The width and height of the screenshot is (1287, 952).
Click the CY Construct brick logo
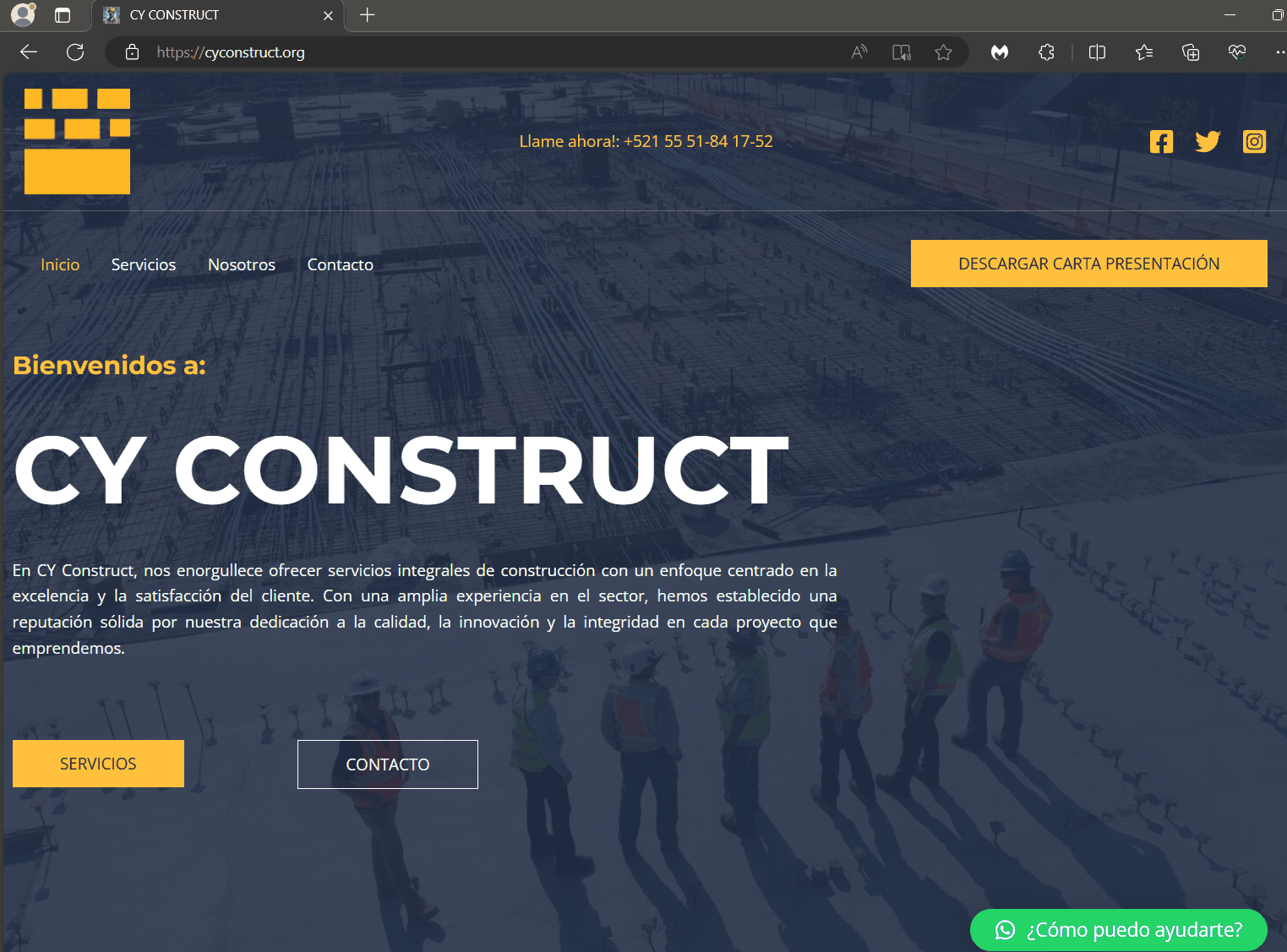click(77, 141)
